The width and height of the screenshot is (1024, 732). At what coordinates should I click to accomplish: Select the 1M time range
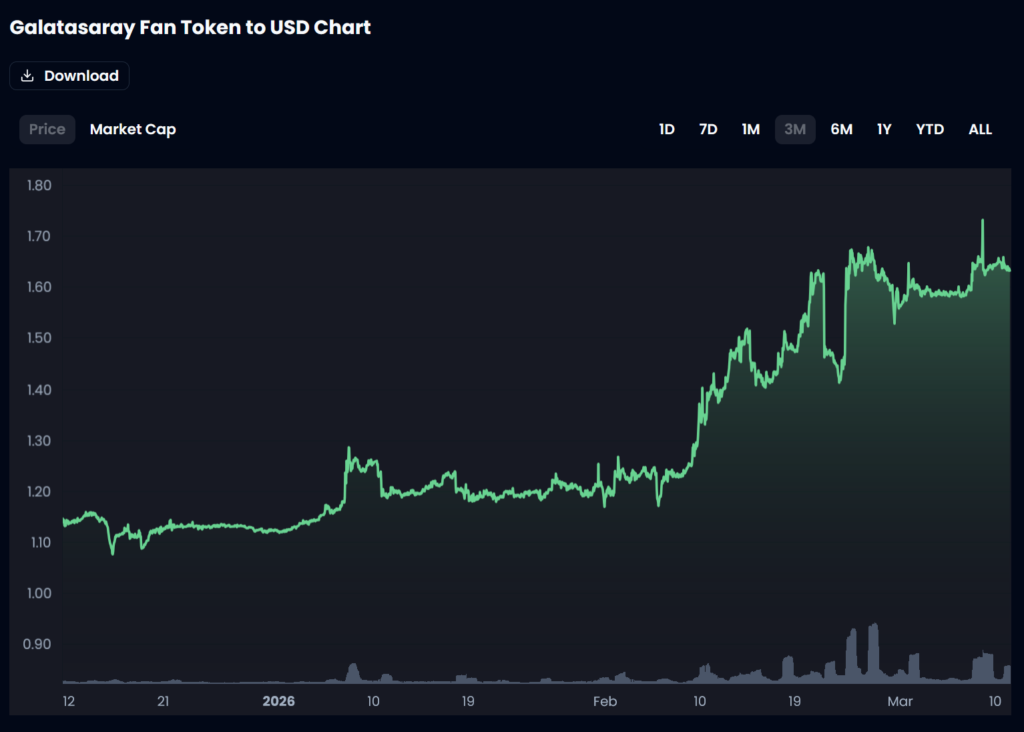[751, 129]
